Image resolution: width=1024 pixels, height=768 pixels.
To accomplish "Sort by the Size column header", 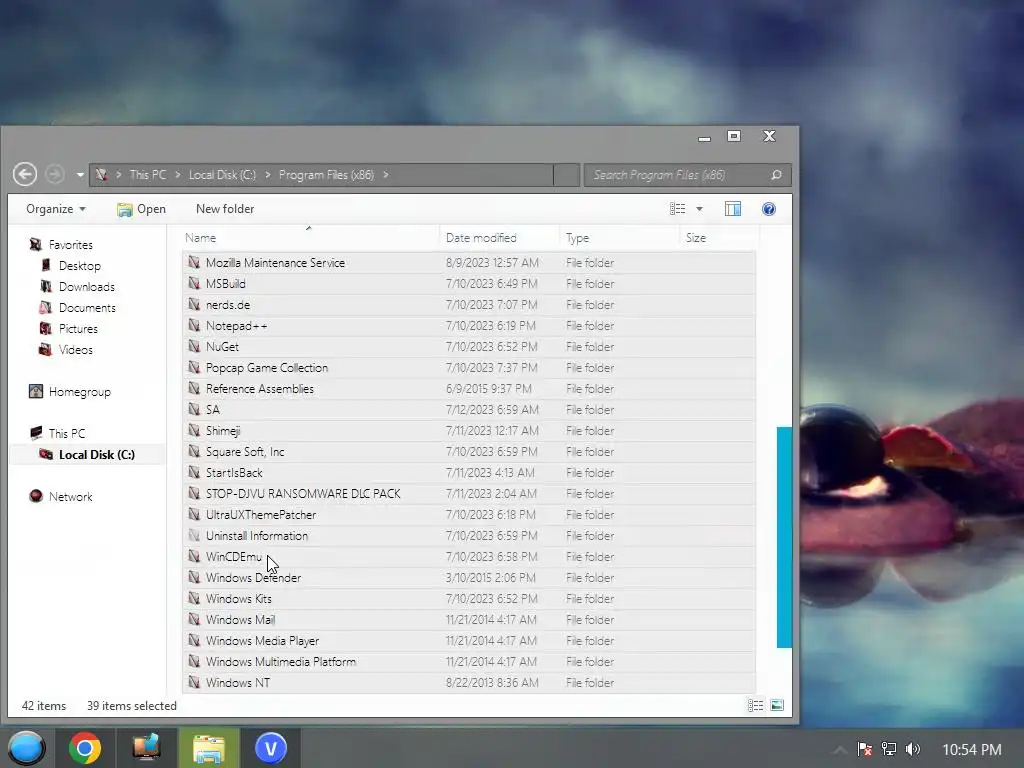I will point(696,238).
